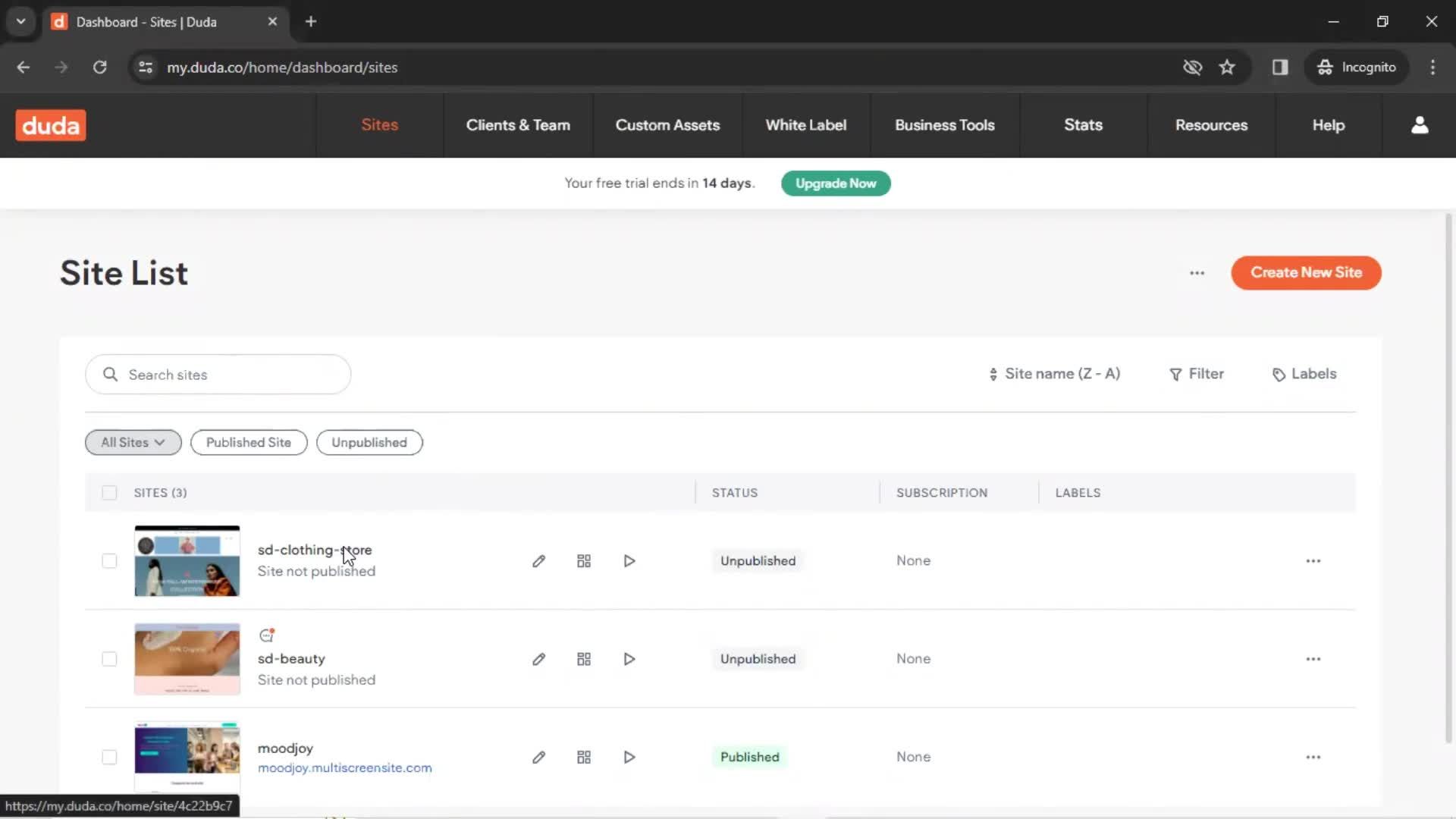The image size is (1456, 819).
Task: Reload the page in the browser
Action: (99, 67)
